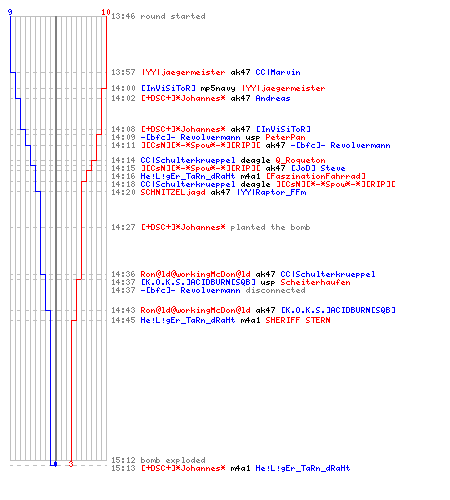Click Ron@ld@workingMcDon@ld at 14:36
Viewport: 450px width, 500px height.
point(195,274)
